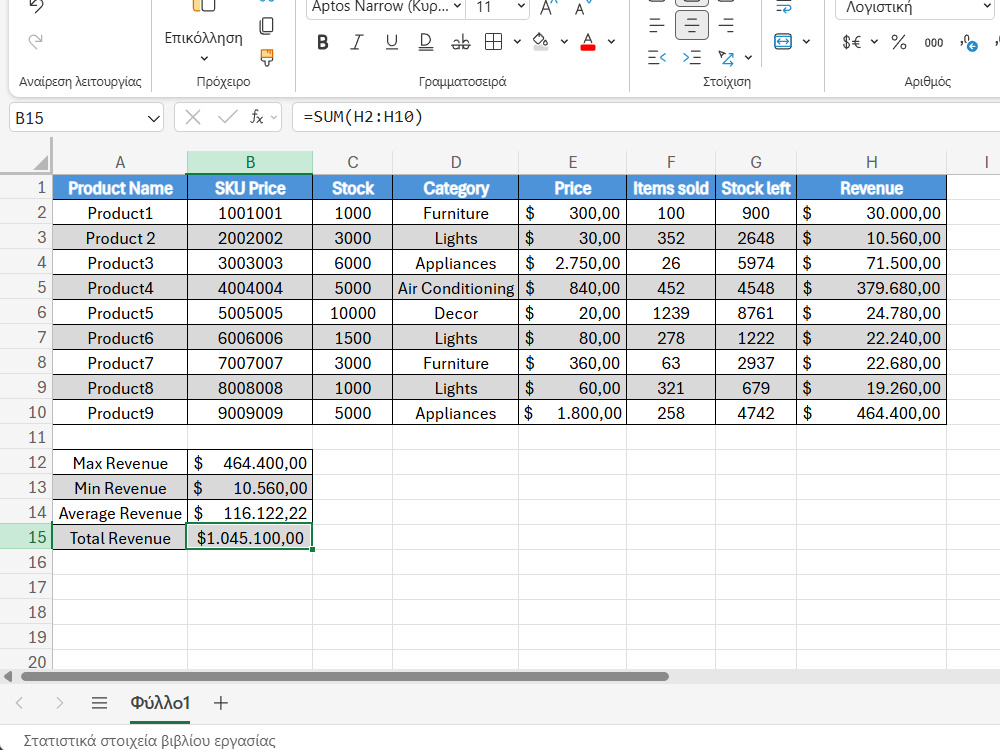Click the Insert Function fx icon
Screen dimensions: 1000x750
click(256, 117)
